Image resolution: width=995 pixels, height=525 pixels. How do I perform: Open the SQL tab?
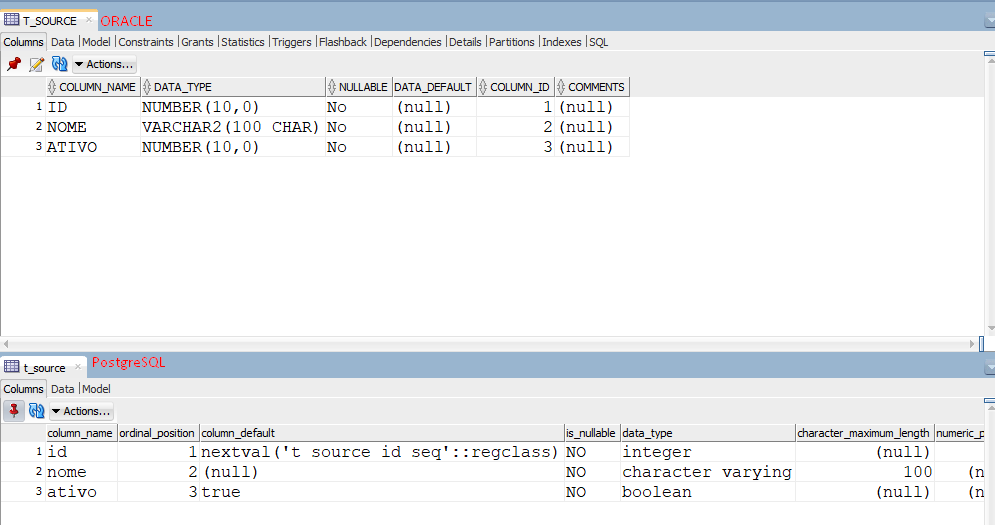tap(598, 42)
